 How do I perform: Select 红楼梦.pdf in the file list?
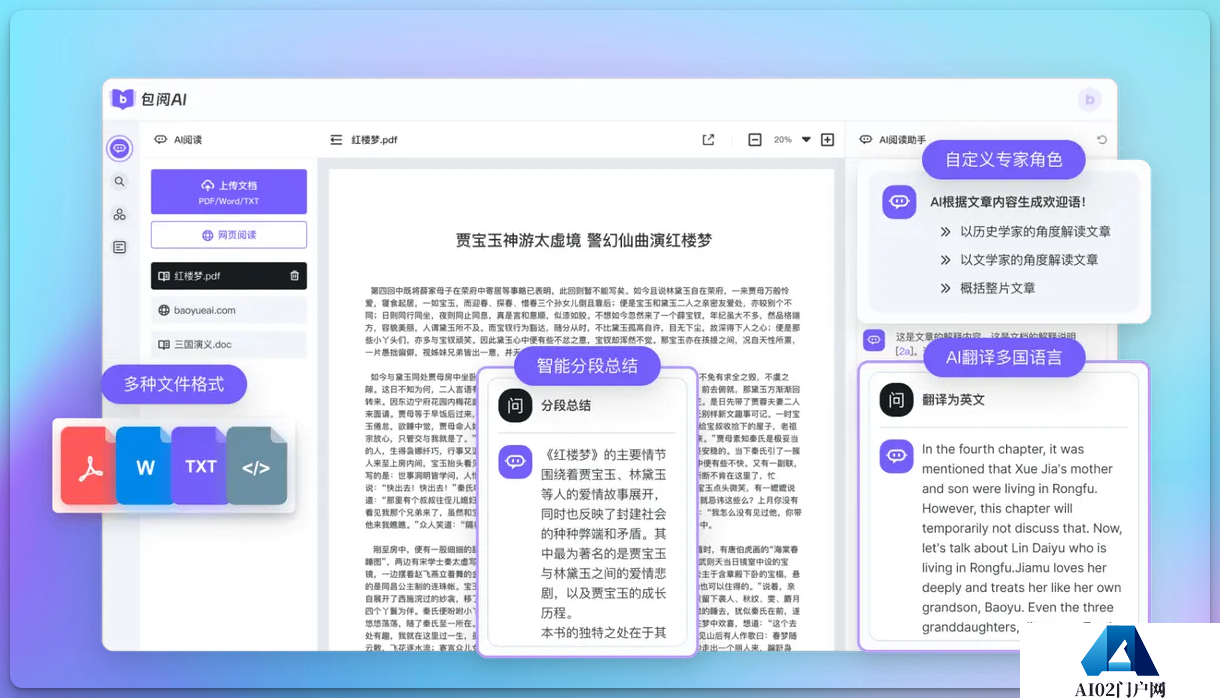coord(229,276)
